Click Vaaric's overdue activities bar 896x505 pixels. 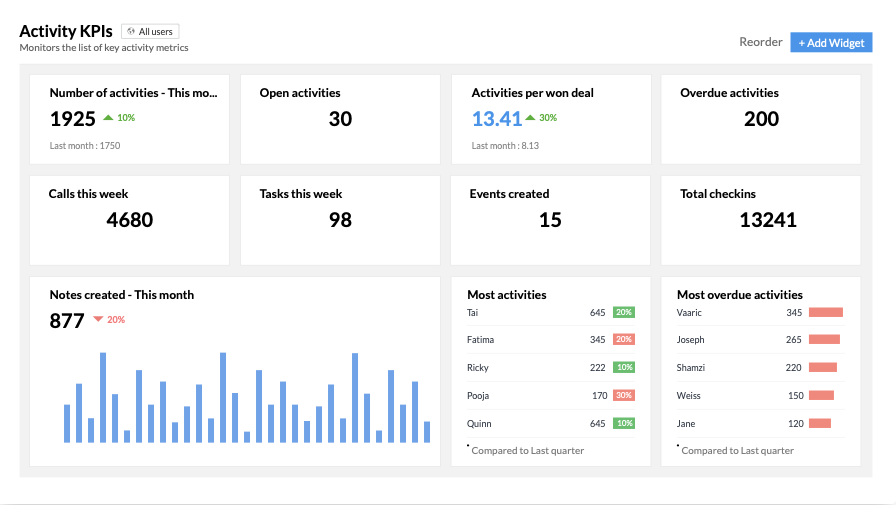(x=826, y=313)
